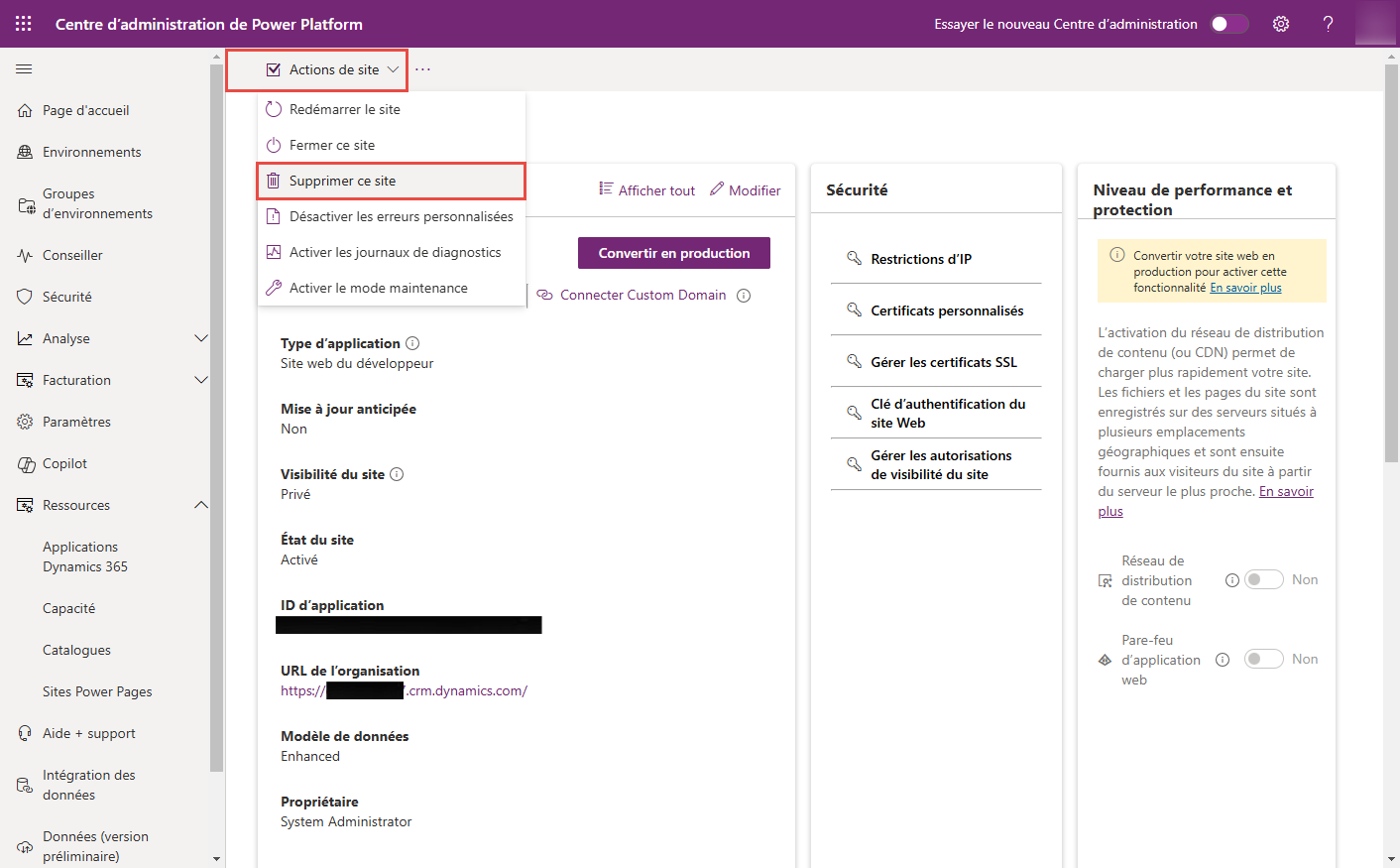
Task: Choose Désactiver les erreurs personnalisées
Action: click(392, 216)
